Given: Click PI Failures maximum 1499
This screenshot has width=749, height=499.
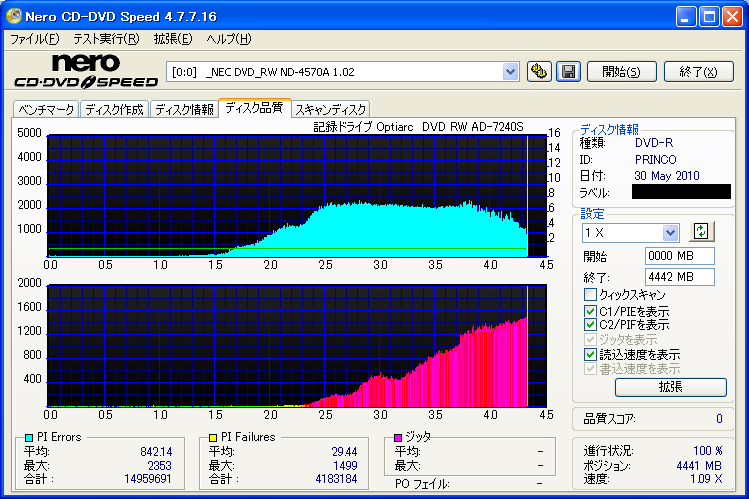Looking at the screenshot, I should (345, 465).
